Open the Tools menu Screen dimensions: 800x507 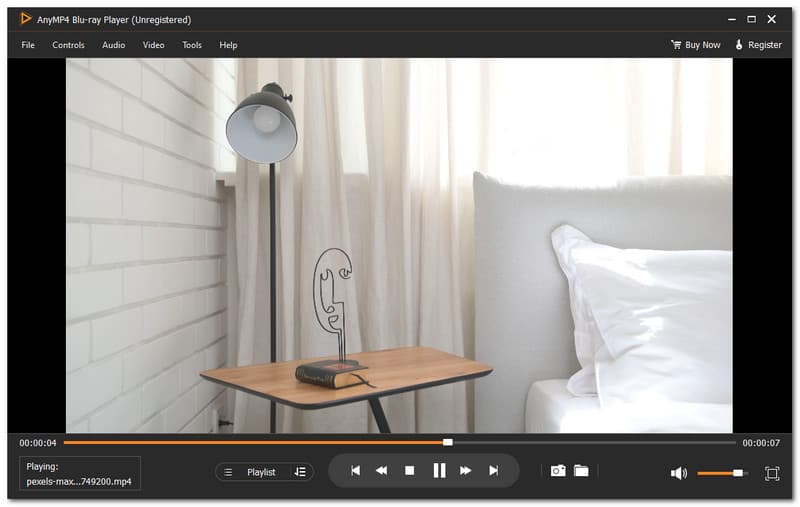tap(192, 45)
